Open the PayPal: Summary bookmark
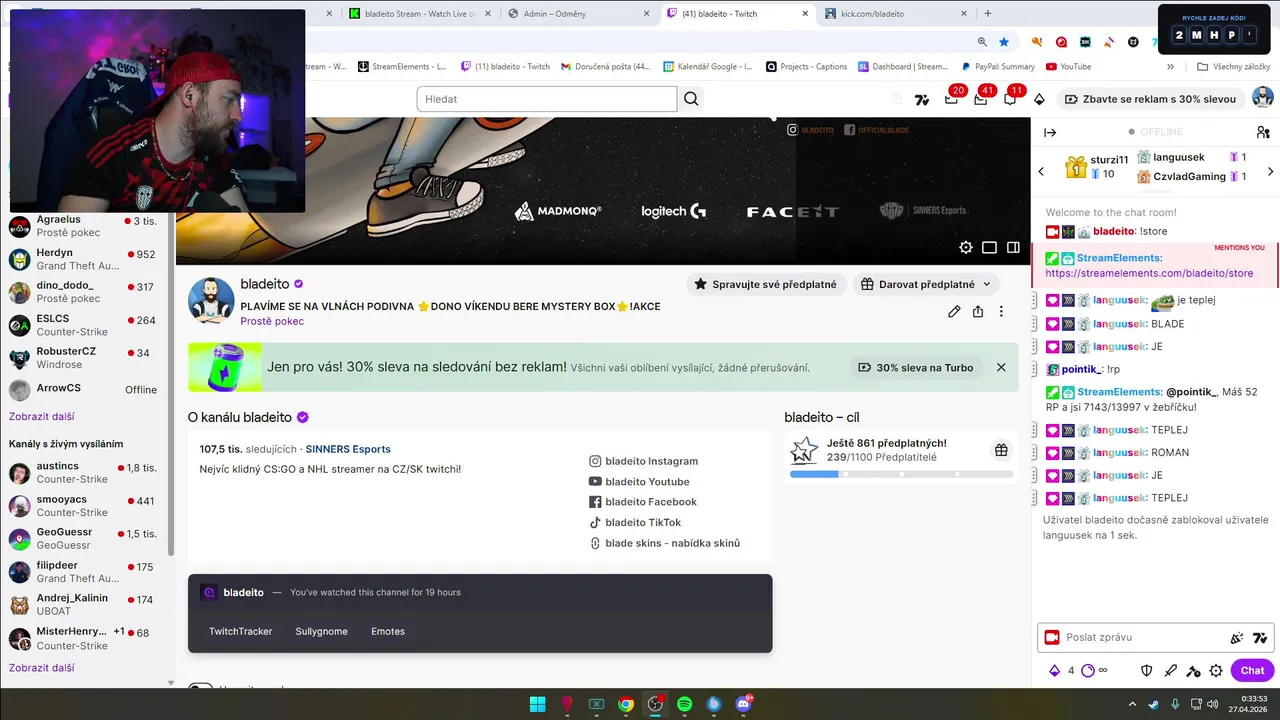This screenshot has width=1280, height=720. 997,67
